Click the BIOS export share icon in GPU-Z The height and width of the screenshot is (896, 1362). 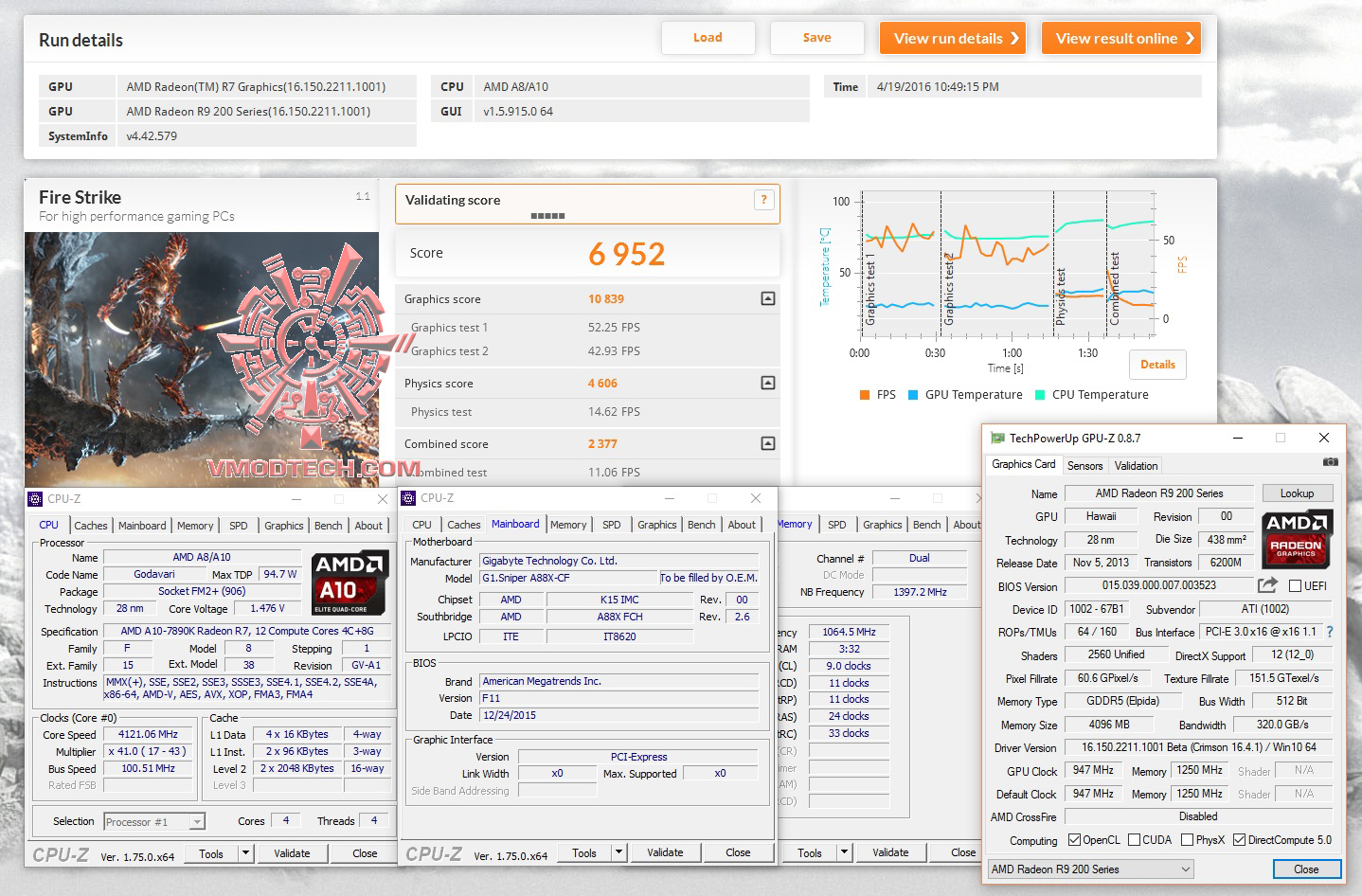(x=1268, y=585)
